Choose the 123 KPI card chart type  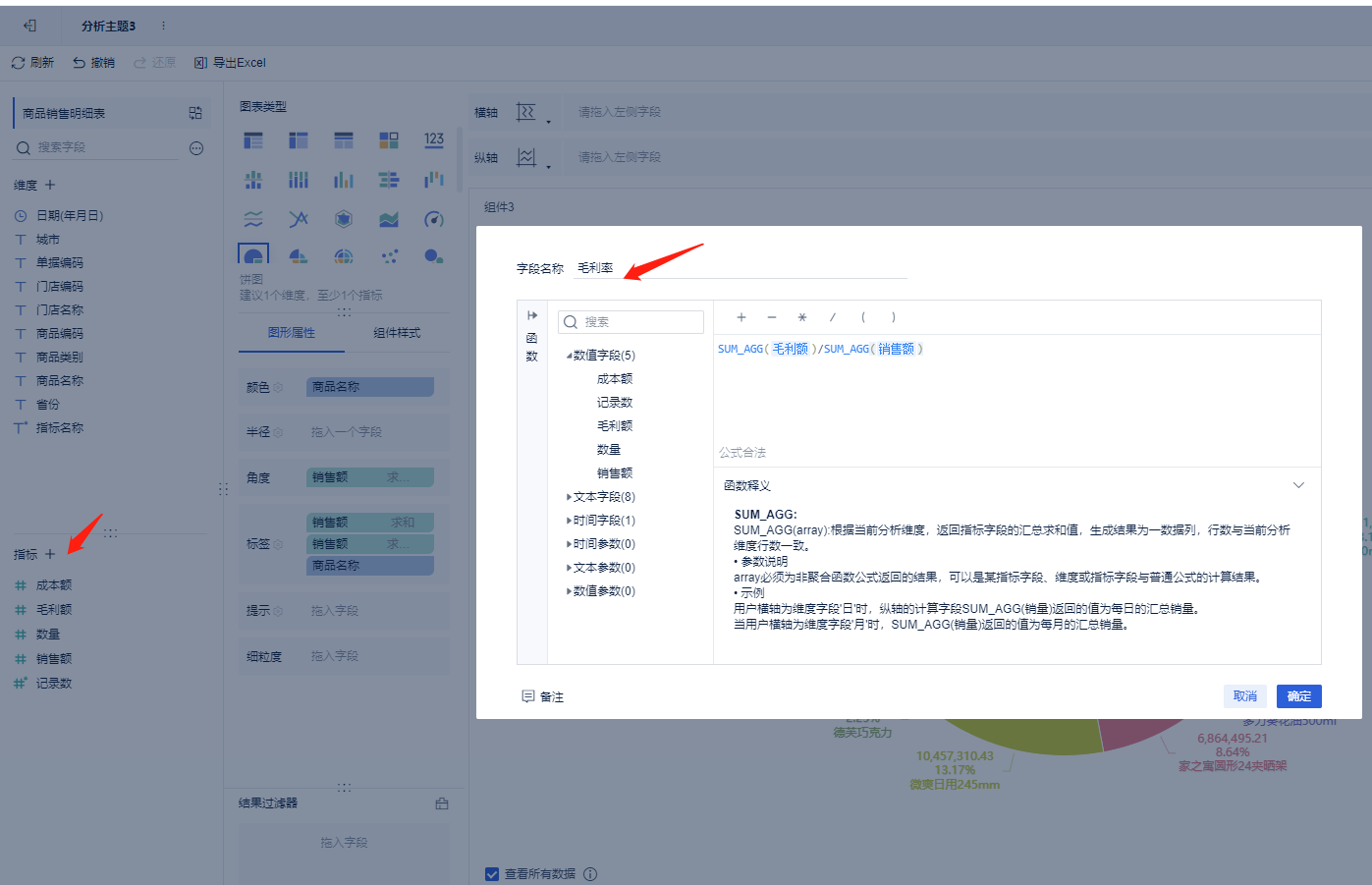pyautogui.click(x=434, y=140)
